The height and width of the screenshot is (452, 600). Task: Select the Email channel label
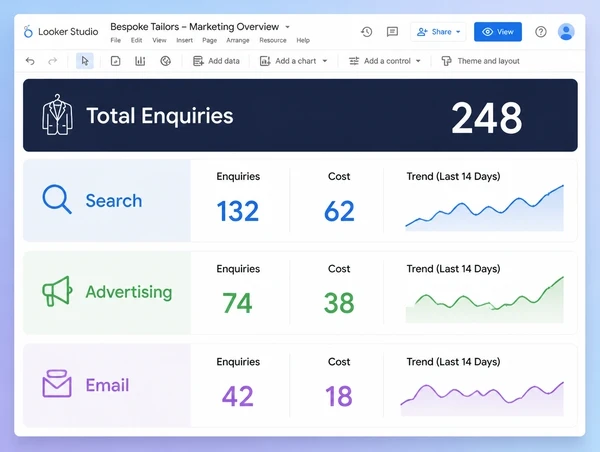(107, 385)
